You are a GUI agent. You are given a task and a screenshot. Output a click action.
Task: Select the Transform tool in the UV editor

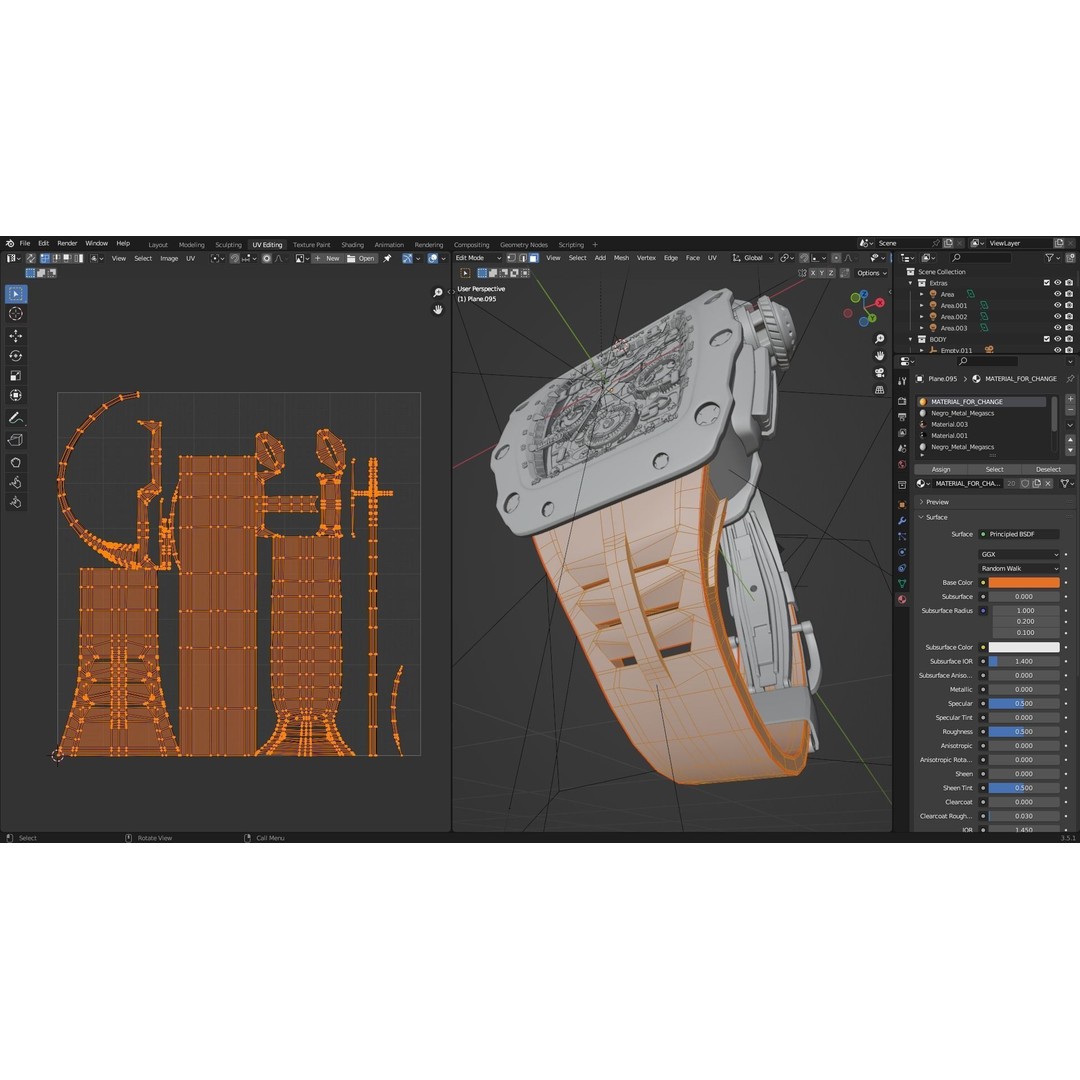(x=15, y=395)
